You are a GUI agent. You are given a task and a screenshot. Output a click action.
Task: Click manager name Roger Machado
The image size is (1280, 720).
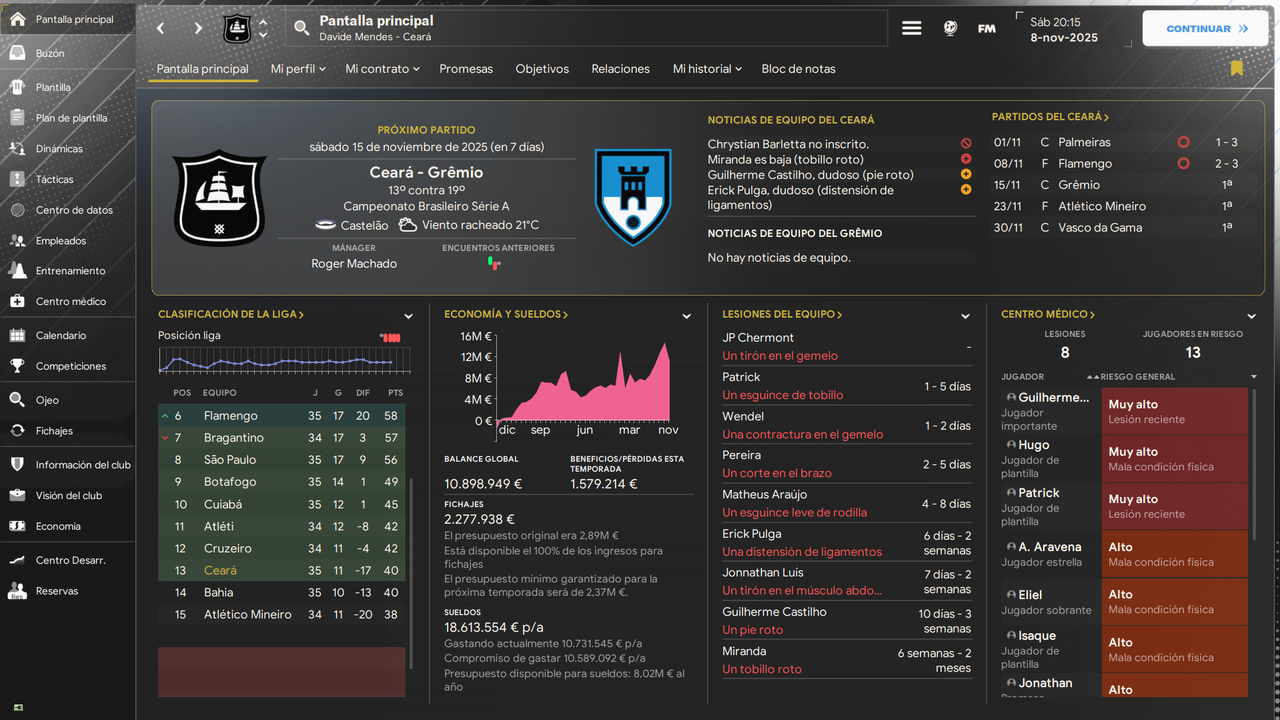point(354,264)
